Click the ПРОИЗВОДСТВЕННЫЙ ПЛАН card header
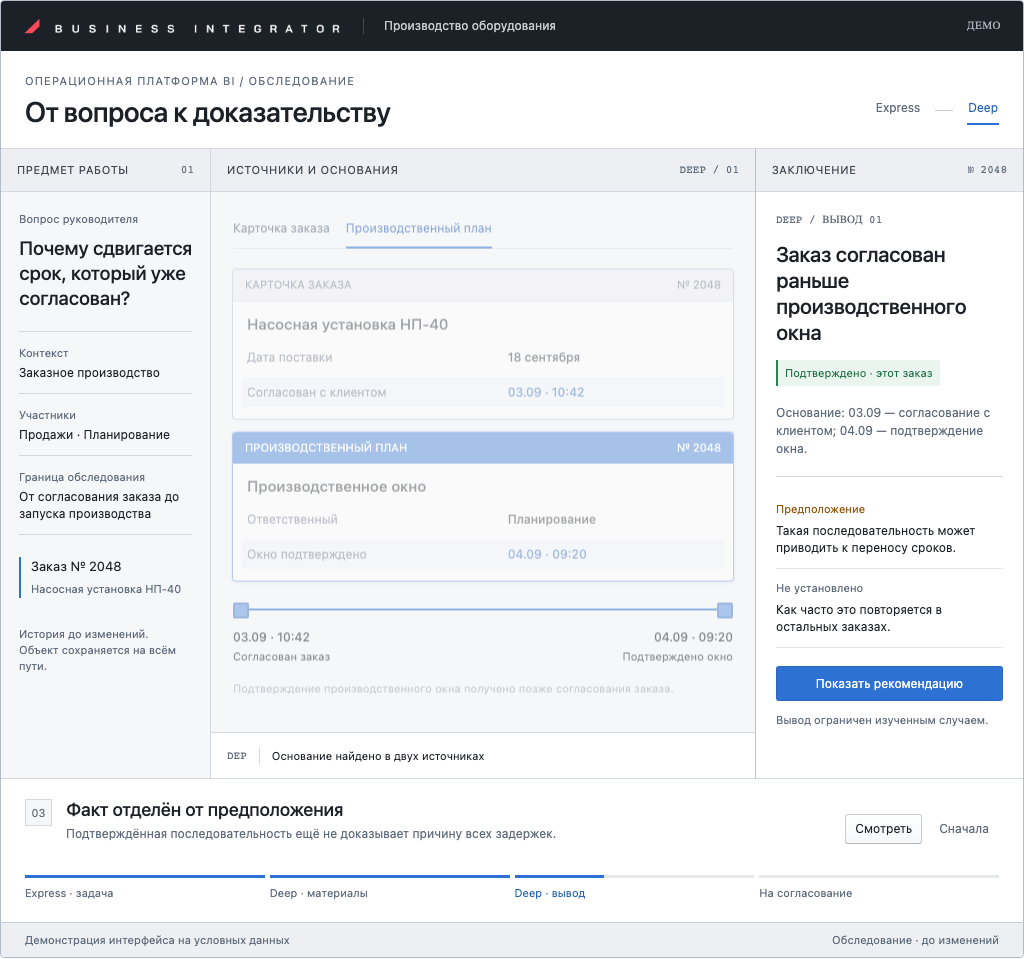The width and height of the screenshot is (1024, 959). click(483, 448)
